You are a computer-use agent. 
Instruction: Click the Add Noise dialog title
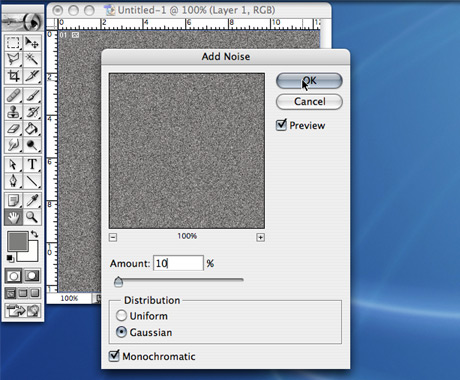point(226,56)
